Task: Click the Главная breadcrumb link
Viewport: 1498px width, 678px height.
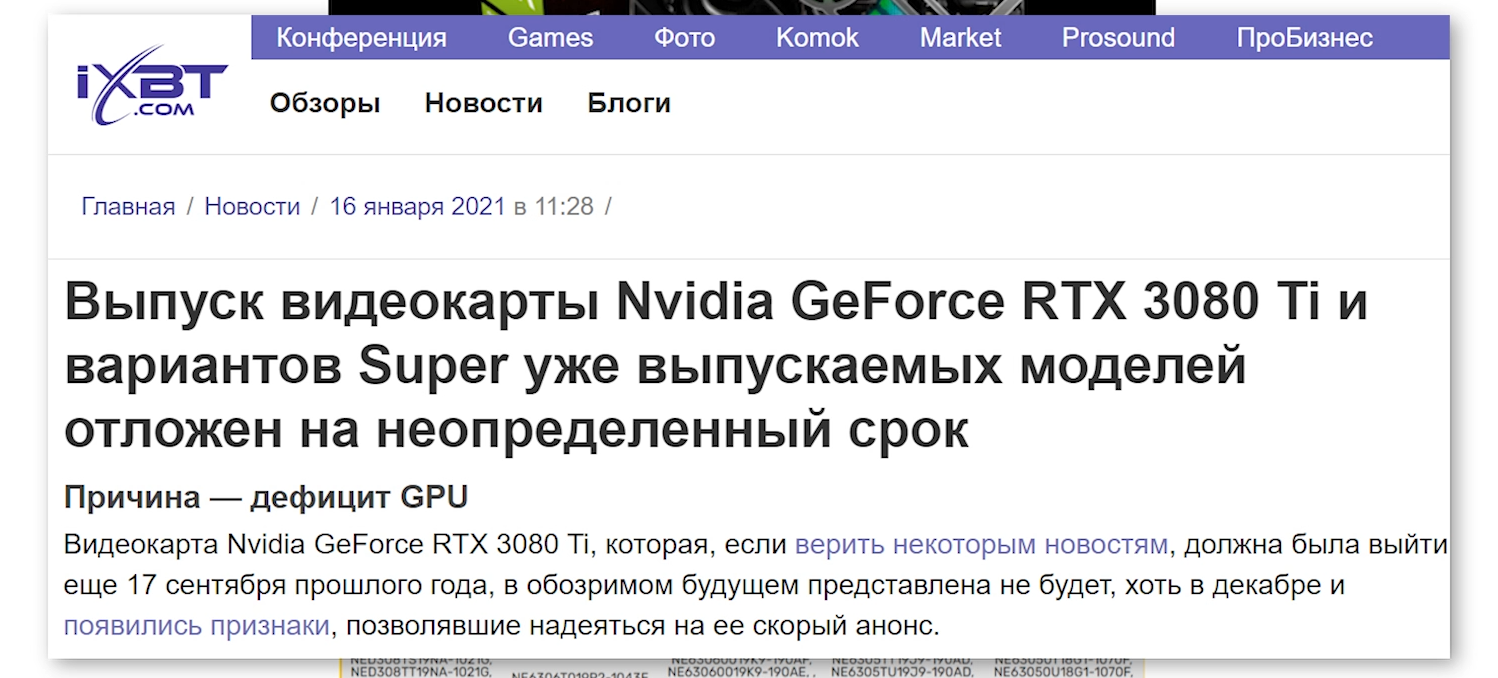Action: [128, 207]
